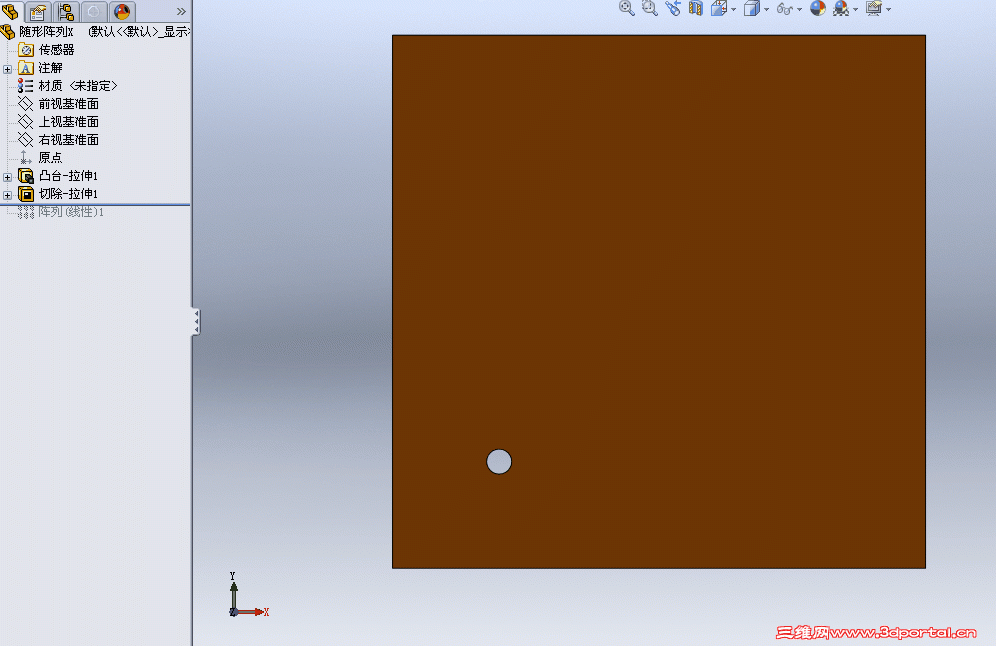The image size is (996, 646).
Task: Switch to the FeatureManager design tree tab
Action: [11, 11]
